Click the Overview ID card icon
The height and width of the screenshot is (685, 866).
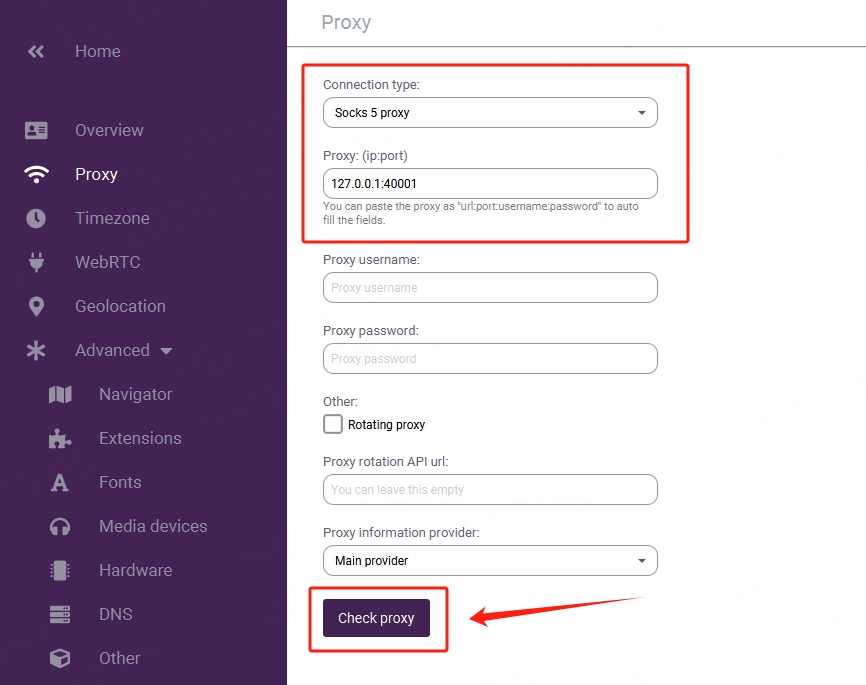(x=36, y=130)
